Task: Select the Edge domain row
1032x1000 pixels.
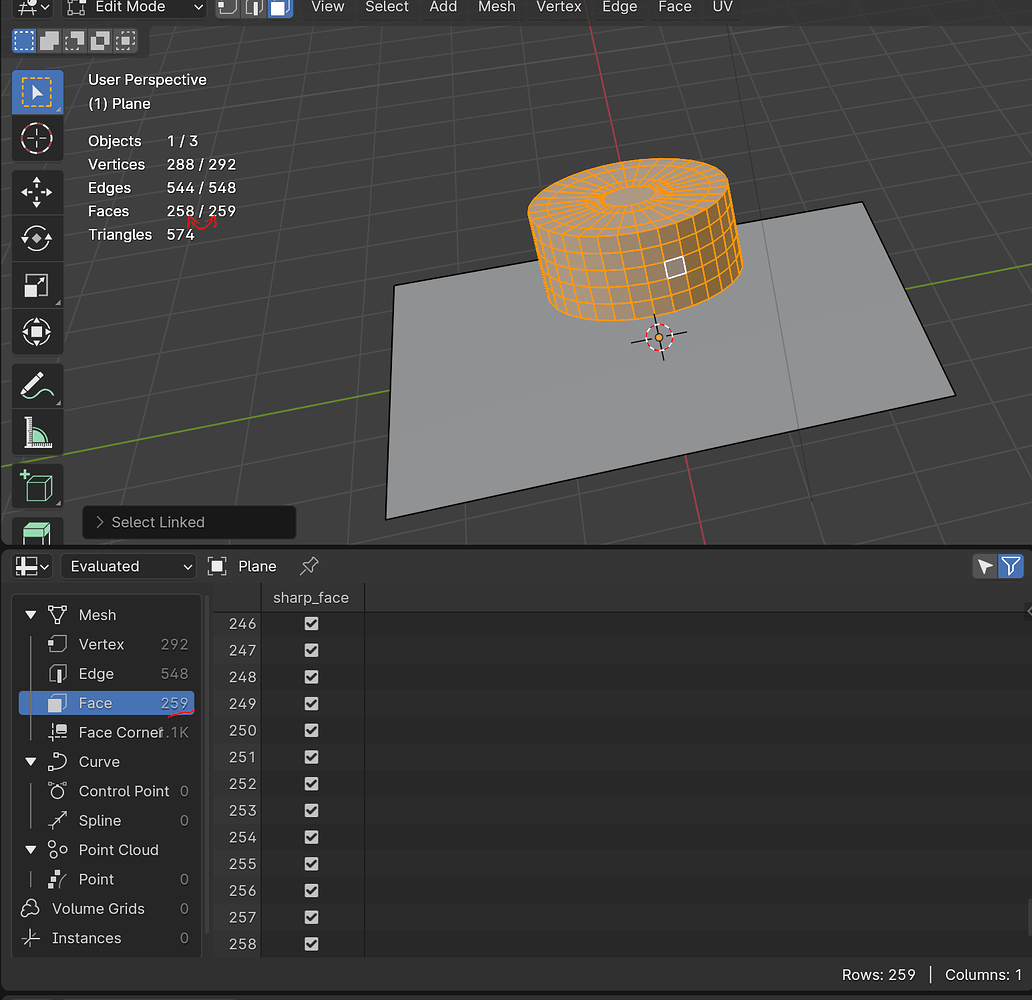Action: (x=107, y=673)
